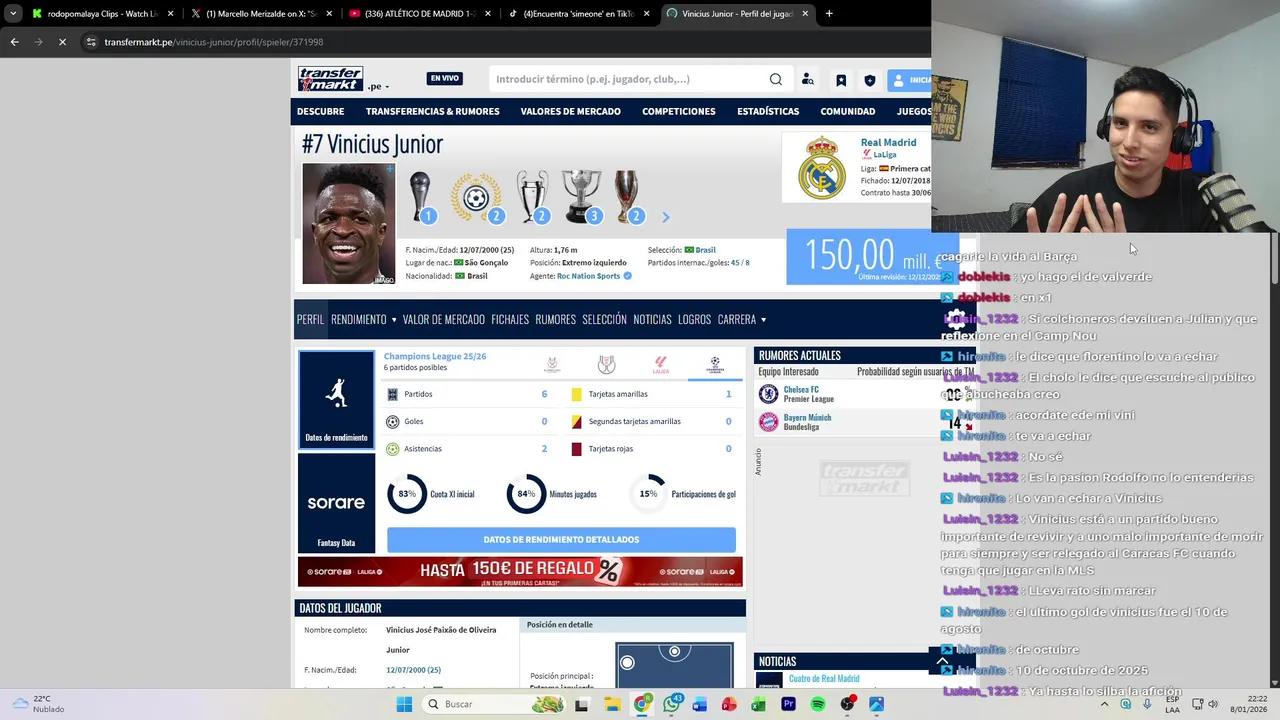The image size is (1280, 720).
Task: Click the verified badge next to Roc Nation Sports
Action: (x=628, y=276)
